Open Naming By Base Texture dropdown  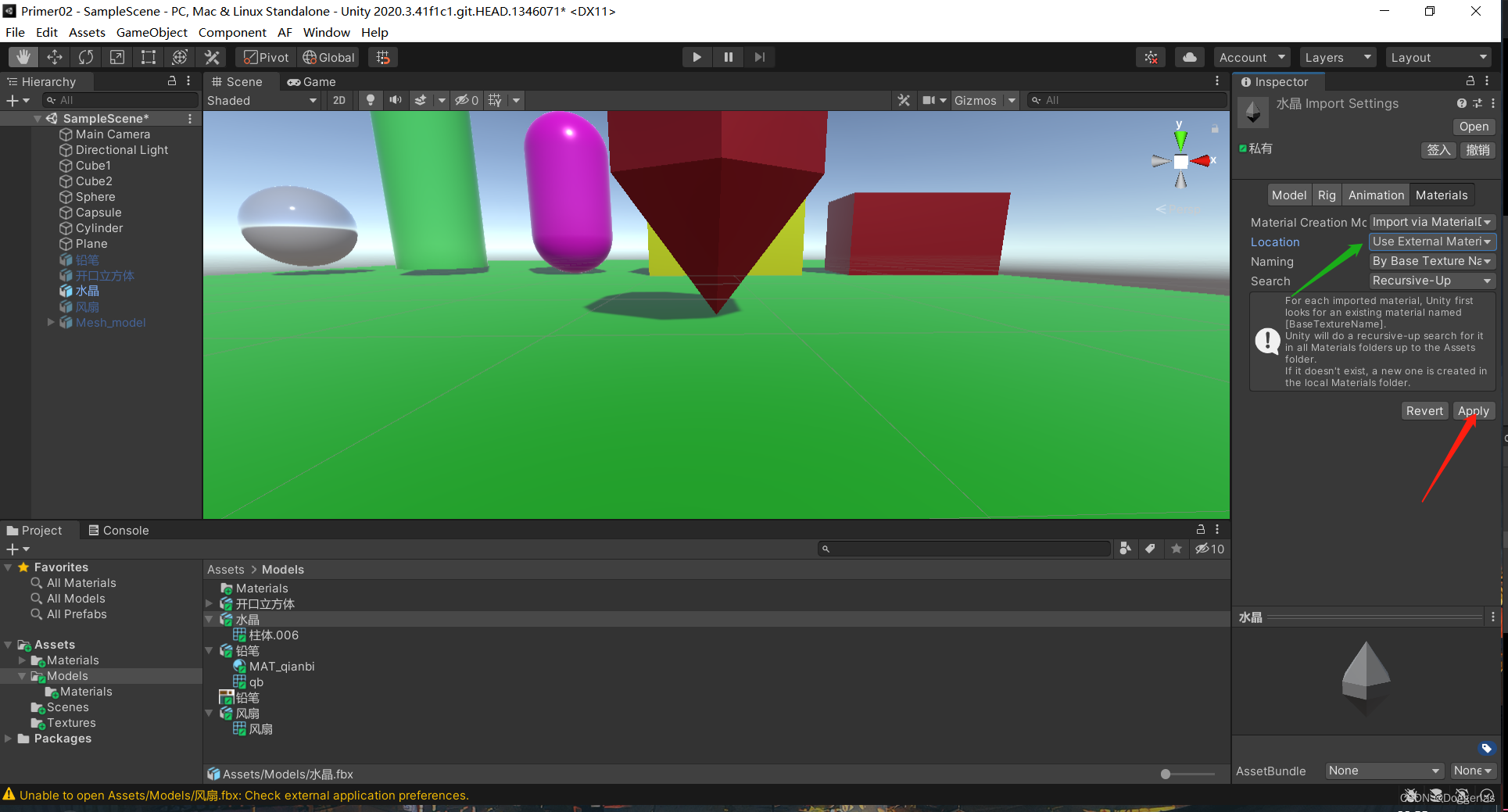pyautogui.click(x=1432, y=261)
